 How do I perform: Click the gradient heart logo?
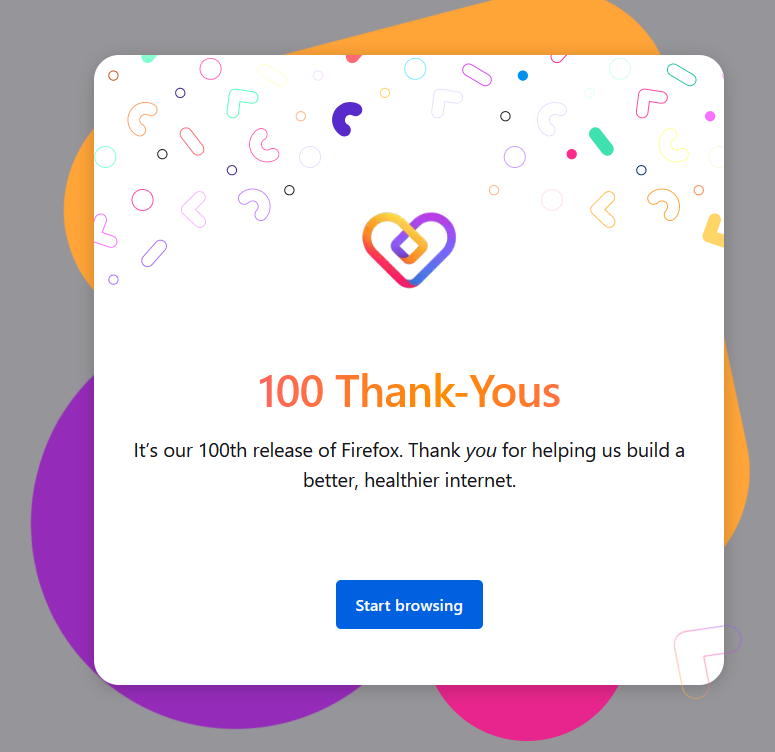[x=409, y=247]
